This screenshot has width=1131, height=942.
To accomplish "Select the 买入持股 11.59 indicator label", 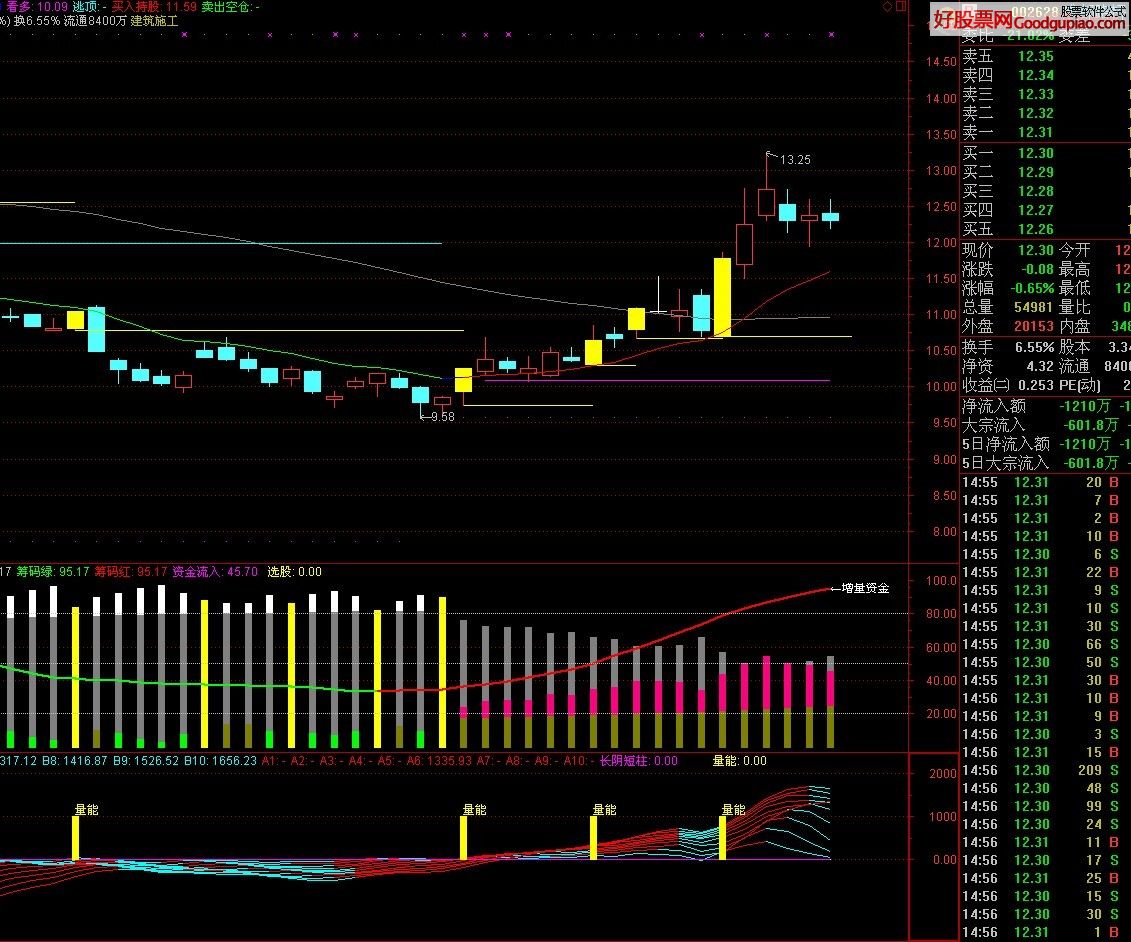I will click(x=154, y=6).
